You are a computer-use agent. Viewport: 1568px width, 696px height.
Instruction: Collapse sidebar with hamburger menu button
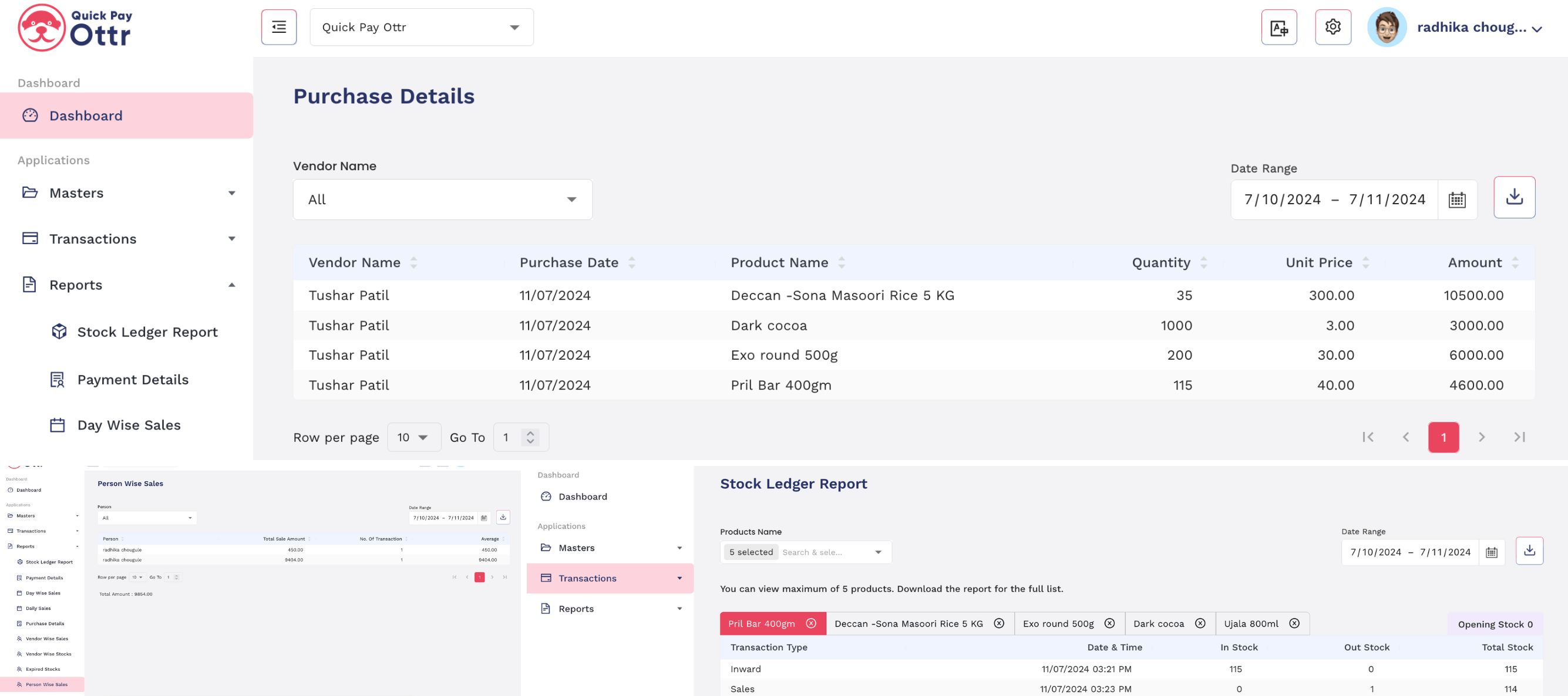(x=279, y=27)
